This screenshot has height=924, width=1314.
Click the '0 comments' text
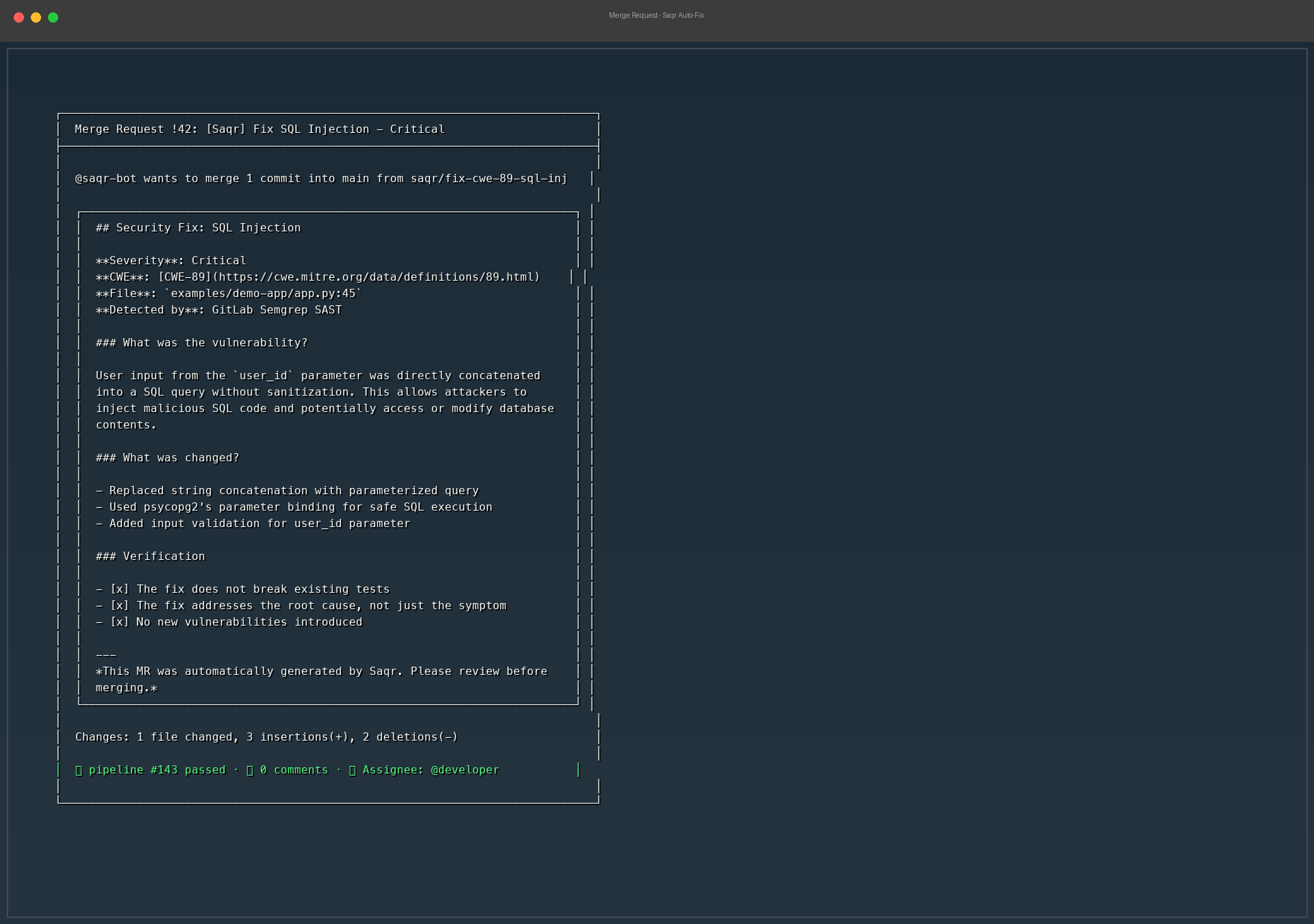coord(294,770)
